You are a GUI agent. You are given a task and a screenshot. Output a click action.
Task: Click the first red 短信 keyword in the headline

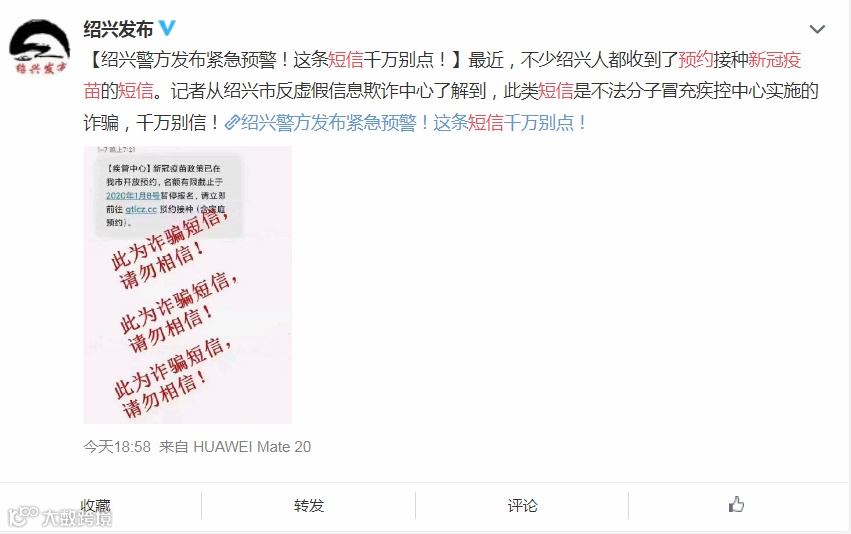[x=346, y=60]
